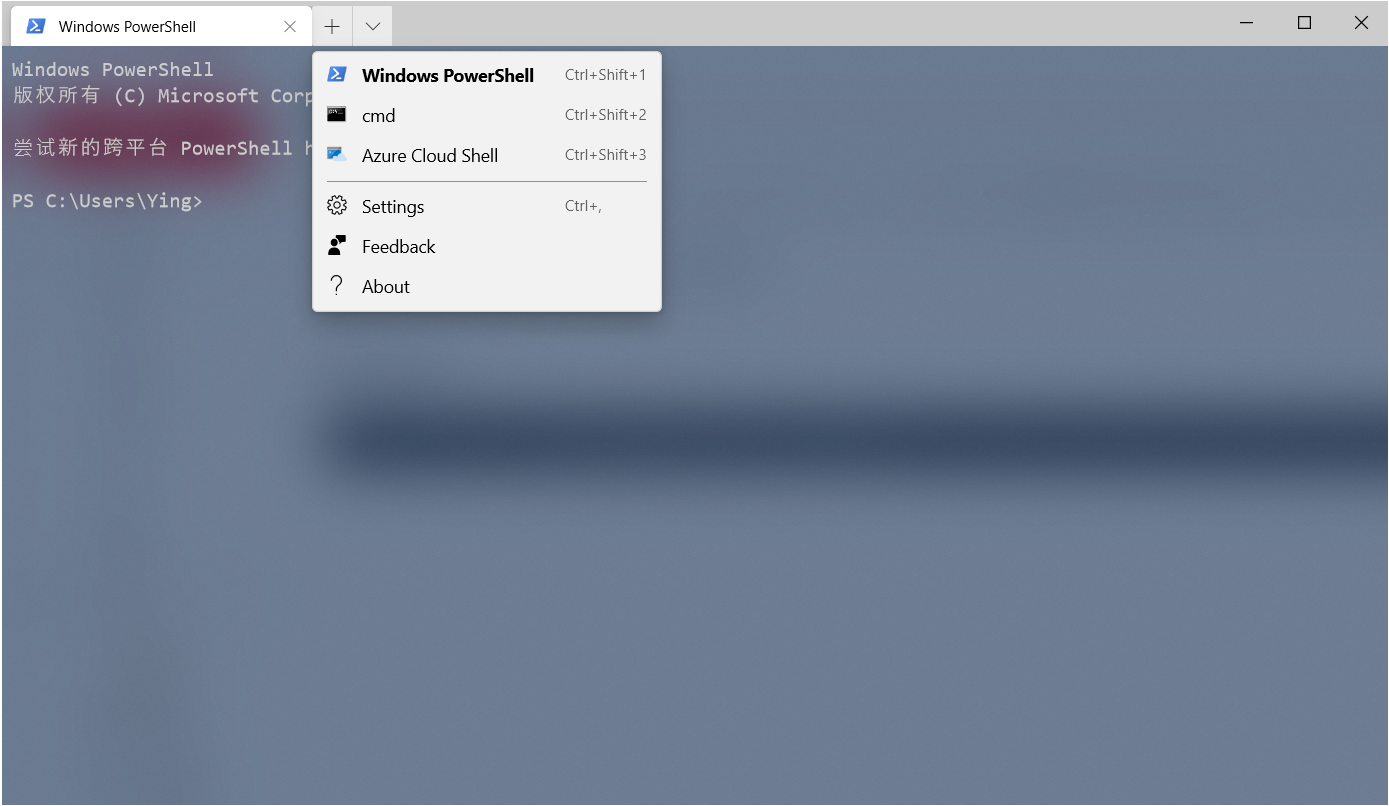Image resolution: width=1389 pixels, height=806 pixels.
Task: Click the PowerShell icon in the dropdown menu
Action: click(337, 74)
